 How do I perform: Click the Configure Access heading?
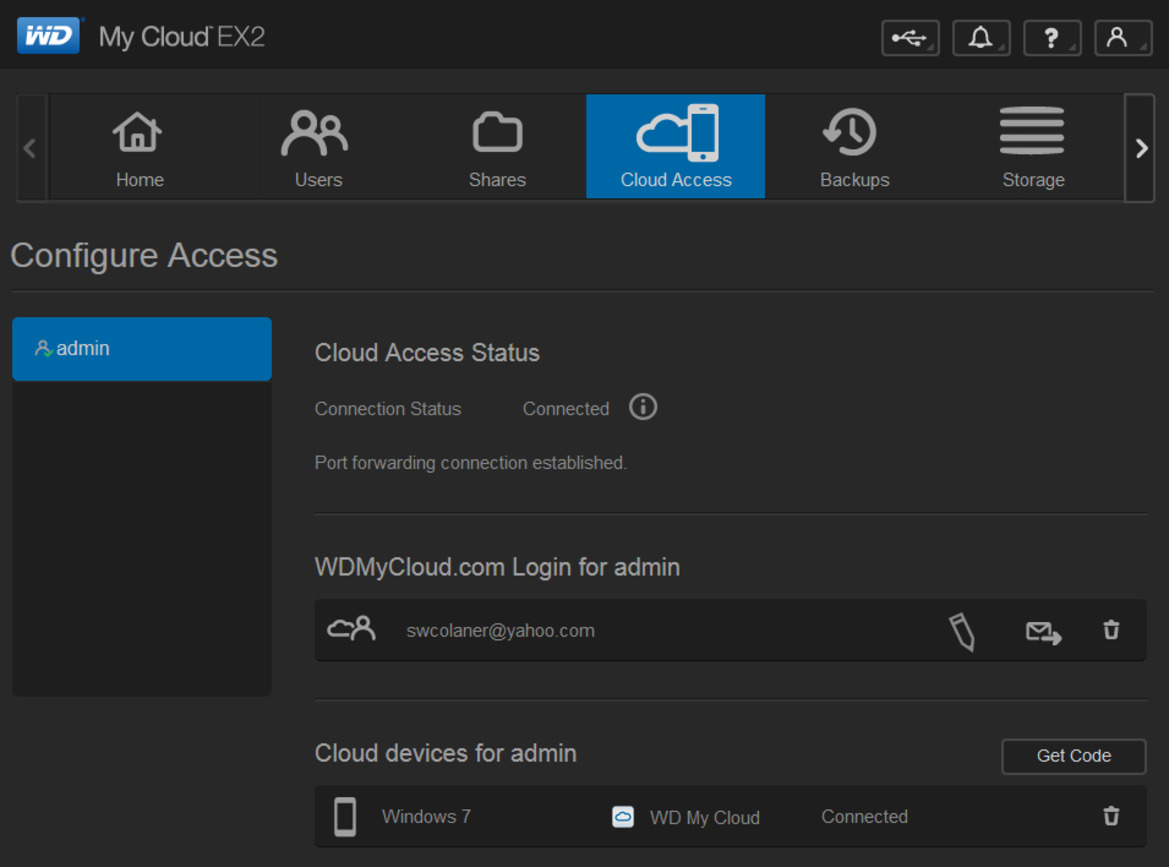click(144, 256)
